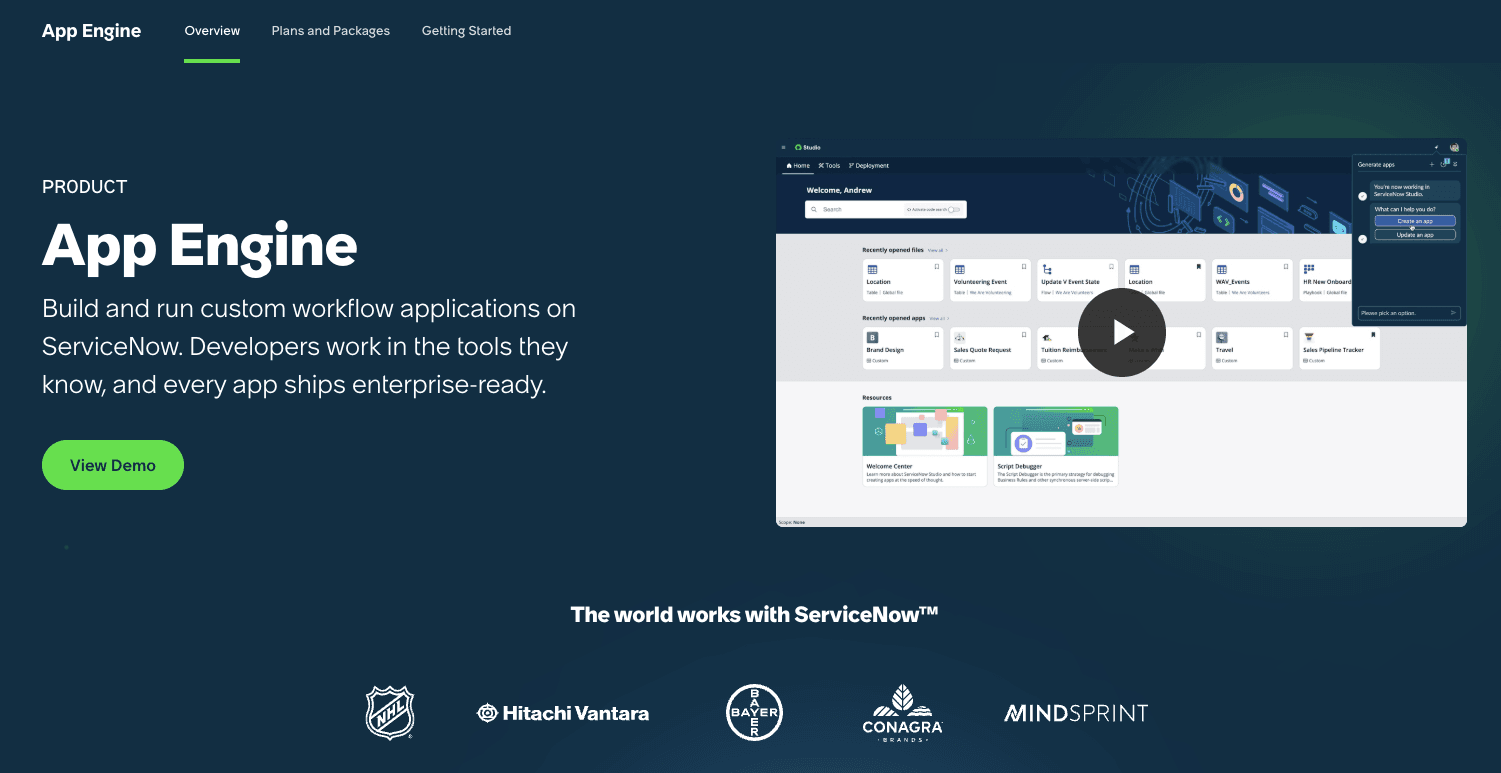
Task: Toggle bookmark on Update V Event State card
Action: pos(1111,267)
